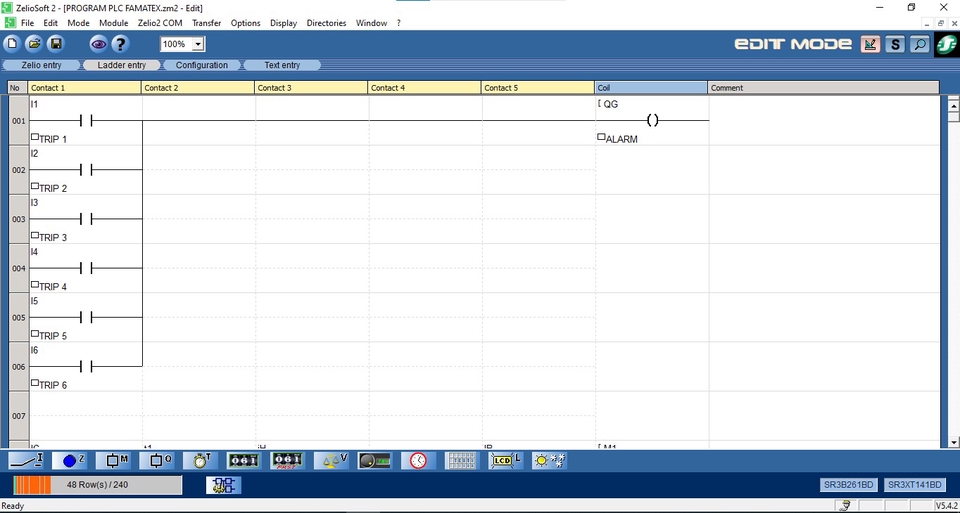The height and width of the screenshot is (513, 960).
Task: Select the I5 contact on row 005
Action: 86,317
